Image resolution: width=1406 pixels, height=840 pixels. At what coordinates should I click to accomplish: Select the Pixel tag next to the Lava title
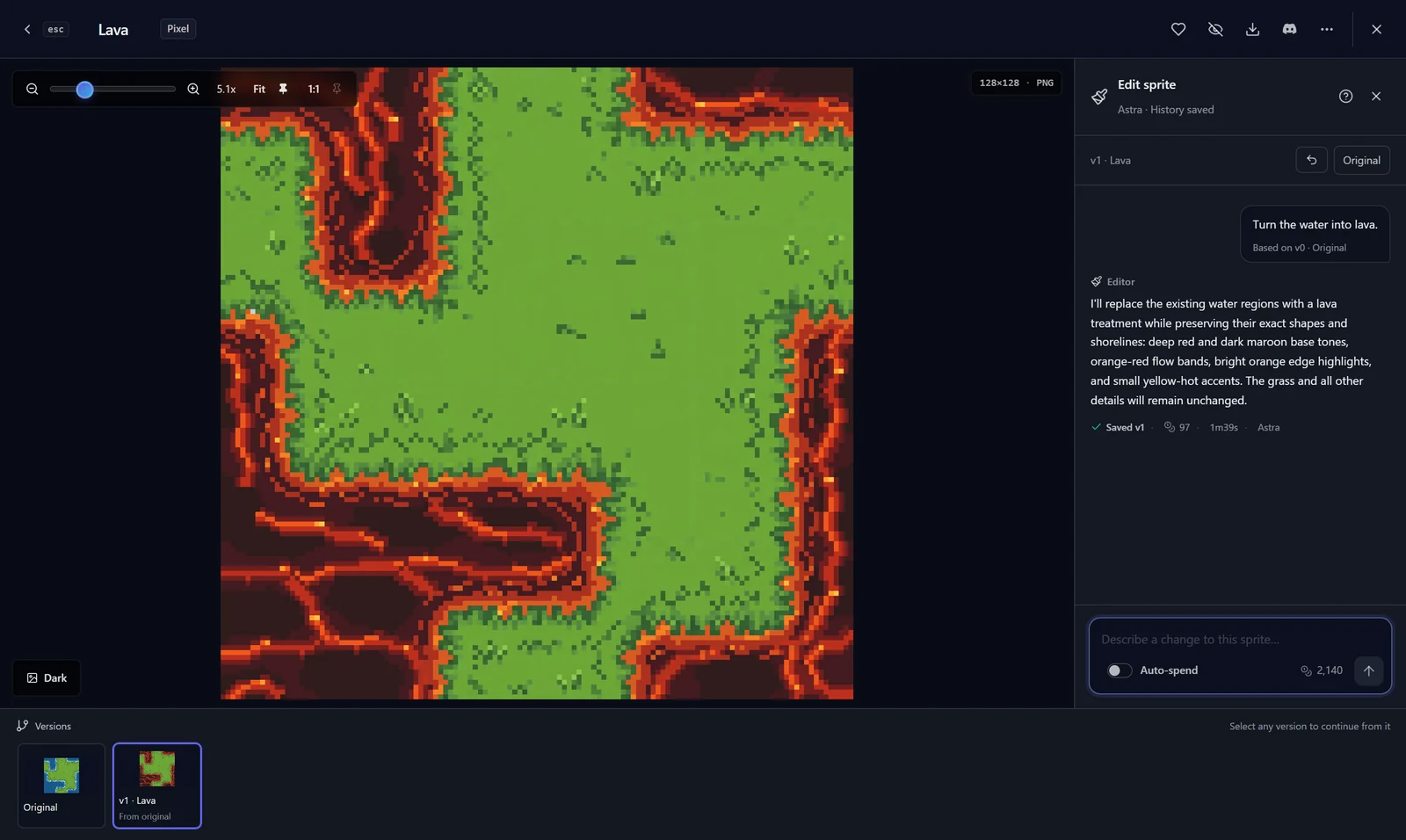click(x=178, y=29)
